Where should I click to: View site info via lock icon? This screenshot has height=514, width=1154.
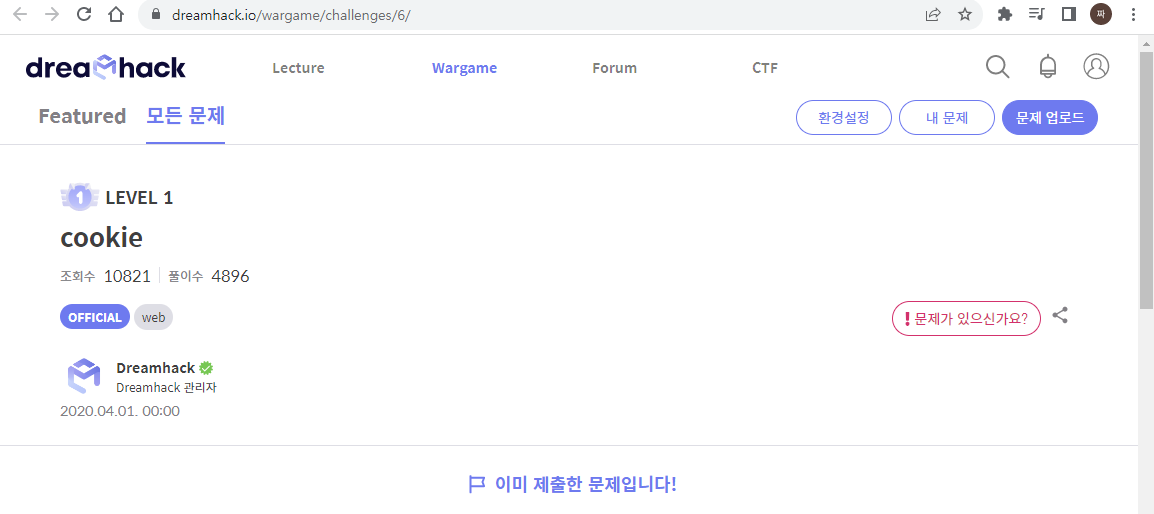pos(156,15)
